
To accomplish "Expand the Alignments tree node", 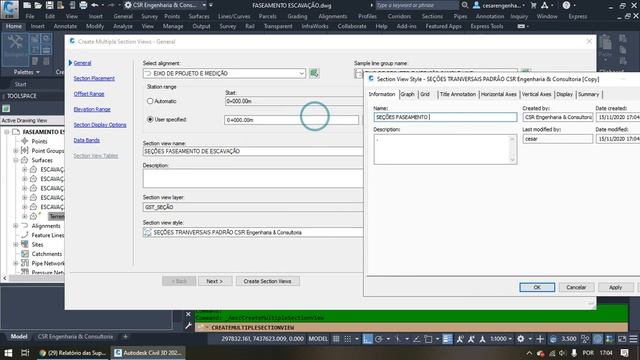I will click(x=16, y=226).
